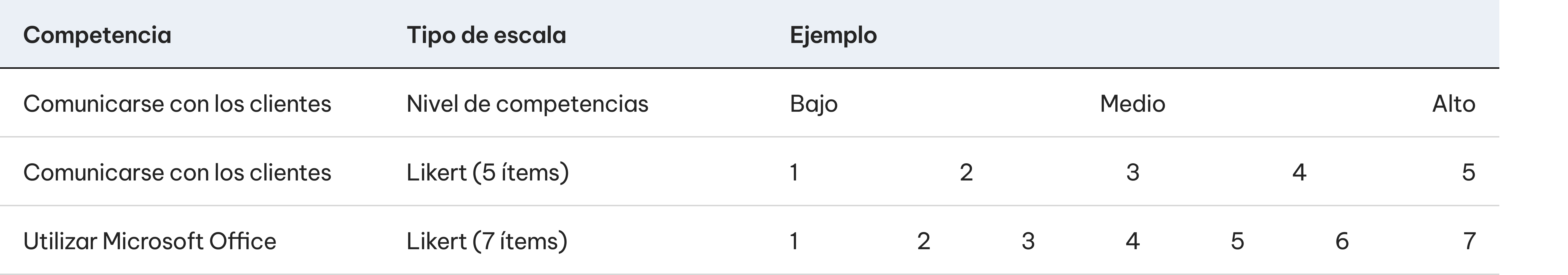Image resolution: width=1568 pixels, height=275 pixels.
Task: Pick value 4 in 7-item Likert row
Action: pyautogui.click(x=1132, y=241)
